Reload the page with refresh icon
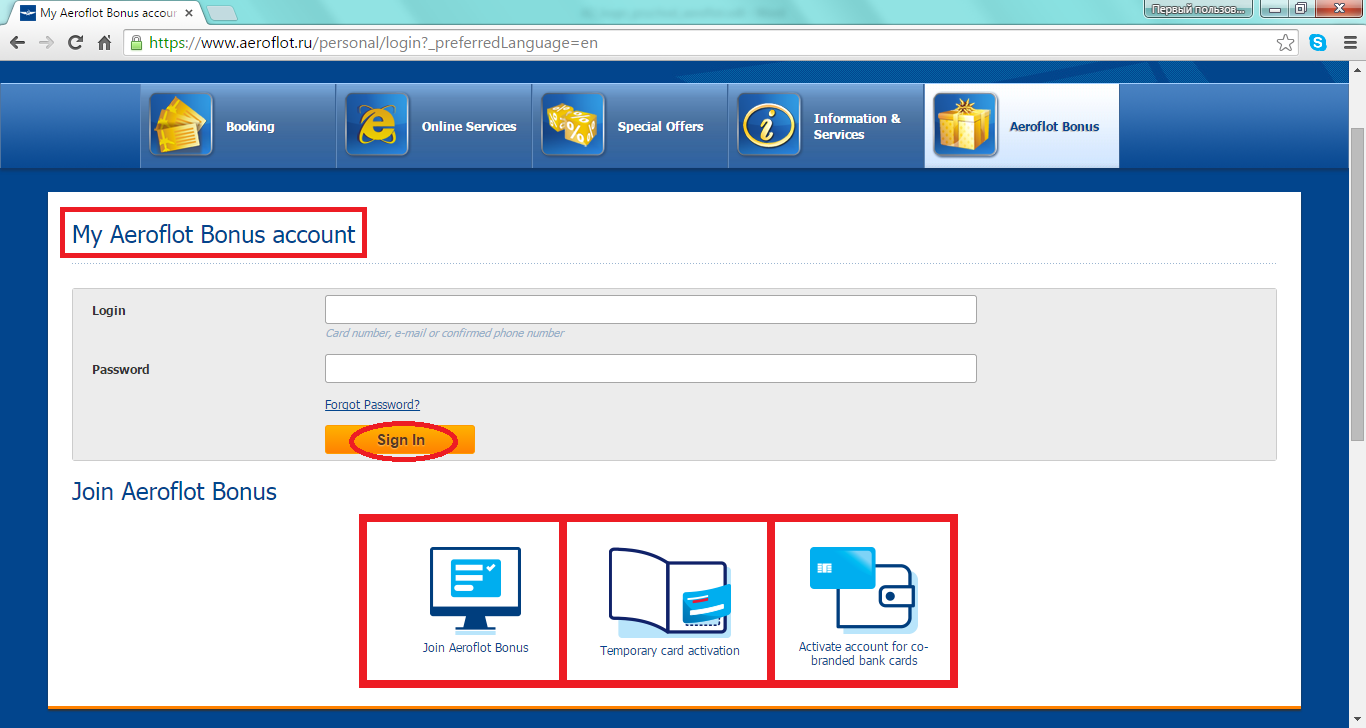The image size is (1366, 728). click(75, 43)
